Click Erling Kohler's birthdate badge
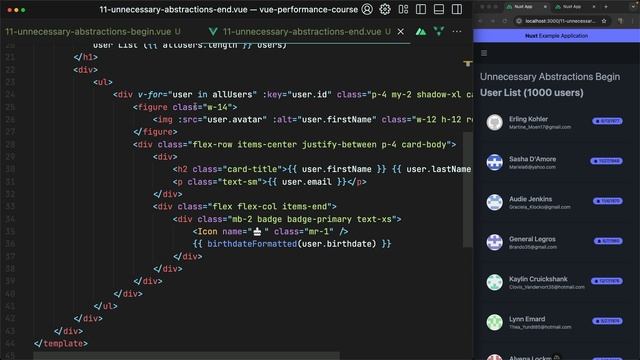 pyautogui.click(x=607, y=121)
